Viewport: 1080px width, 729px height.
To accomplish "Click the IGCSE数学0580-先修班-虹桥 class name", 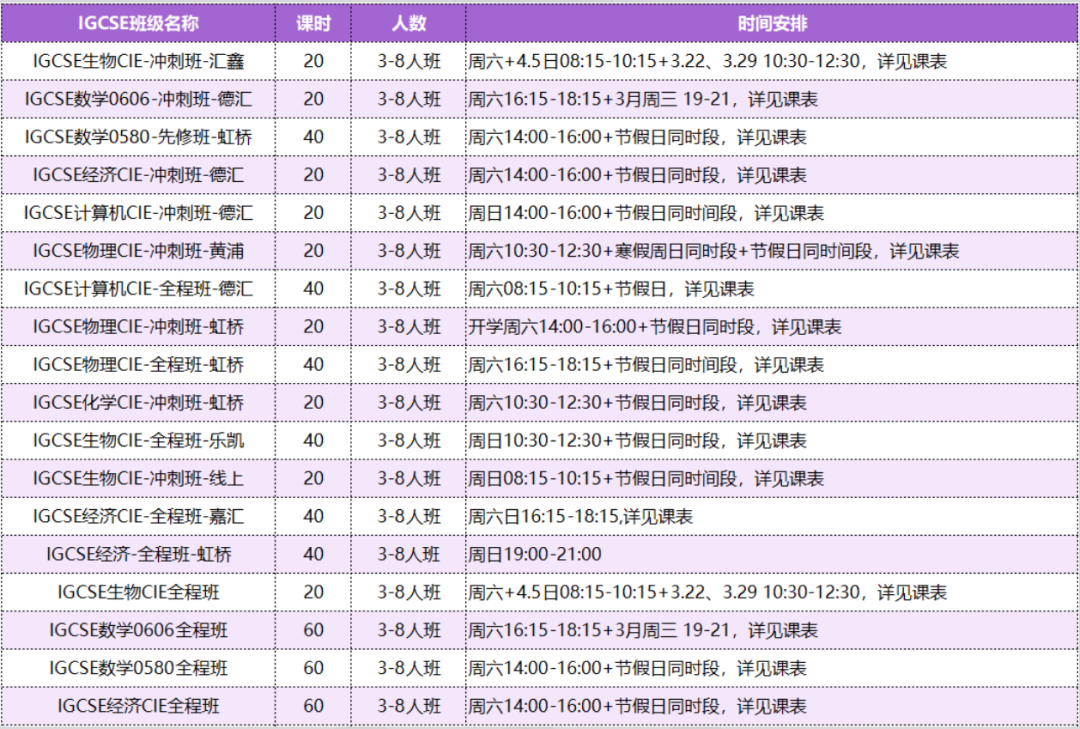I will 138,137.
